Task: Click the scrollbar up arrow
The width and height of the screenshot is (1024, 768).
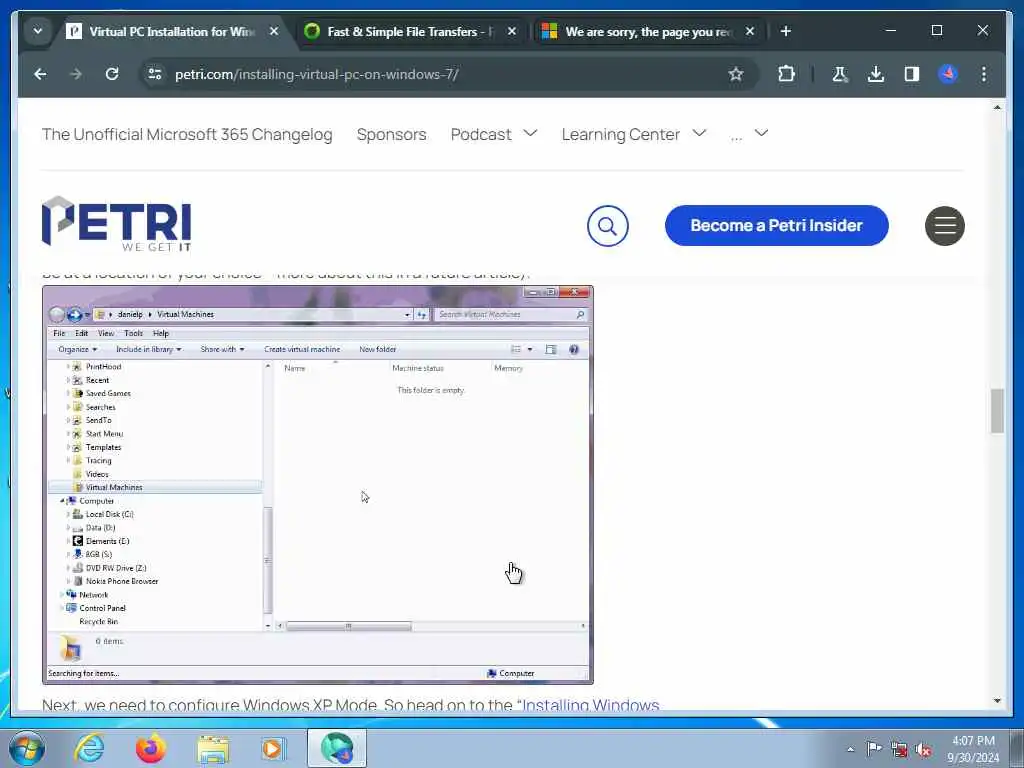Action: tap(997, 107)
